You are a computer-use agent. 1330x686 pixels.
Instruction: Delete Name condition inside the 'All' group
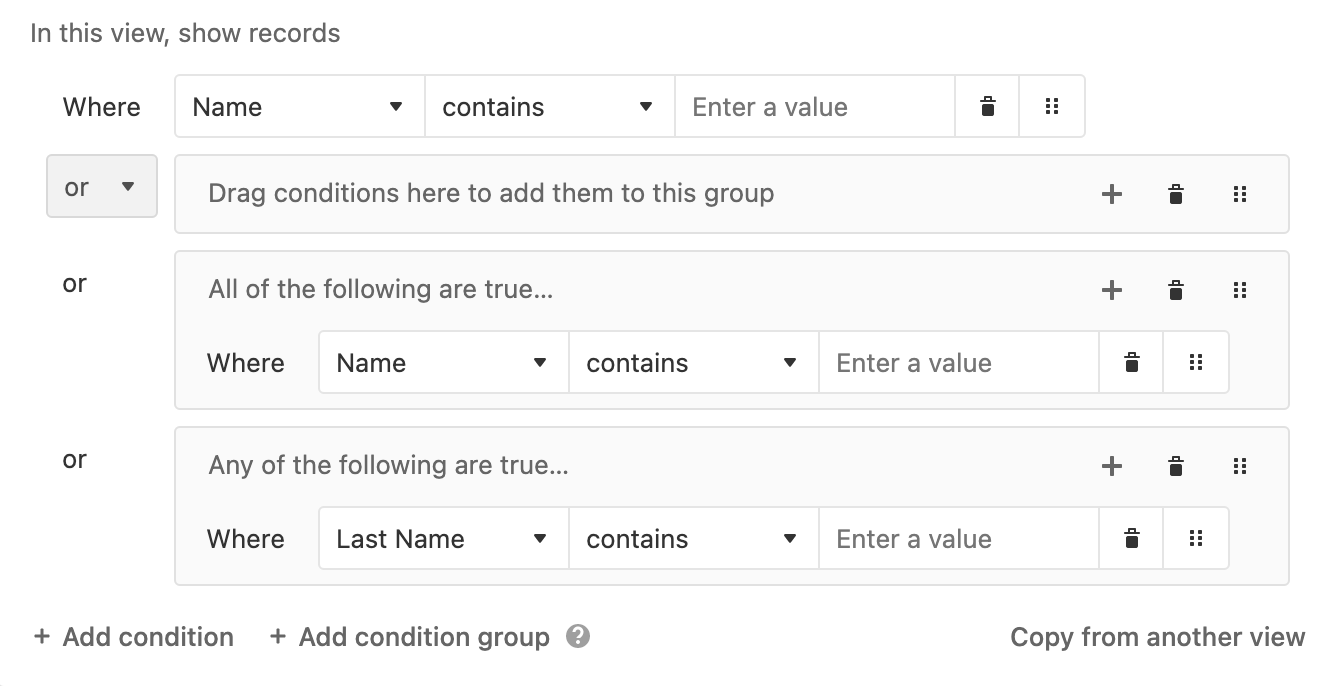pos(1131,363)
